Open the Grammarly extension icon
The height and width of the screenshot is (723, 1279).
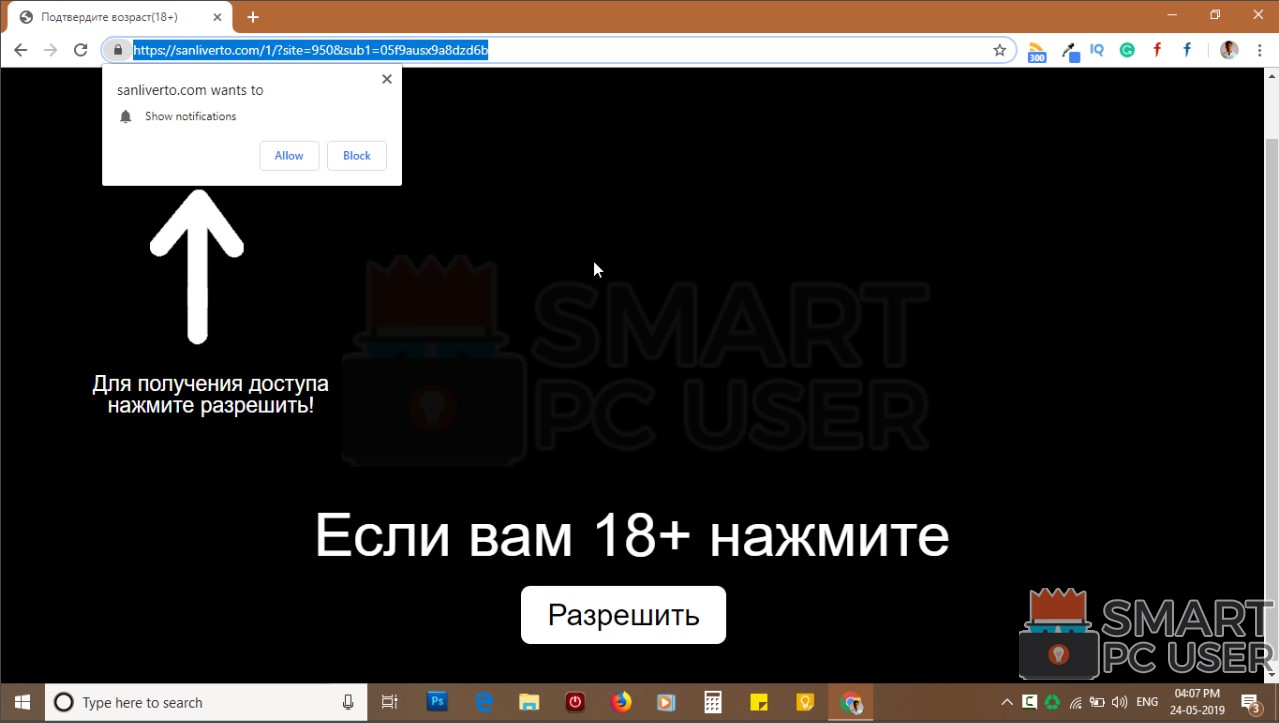(1127, 49)
